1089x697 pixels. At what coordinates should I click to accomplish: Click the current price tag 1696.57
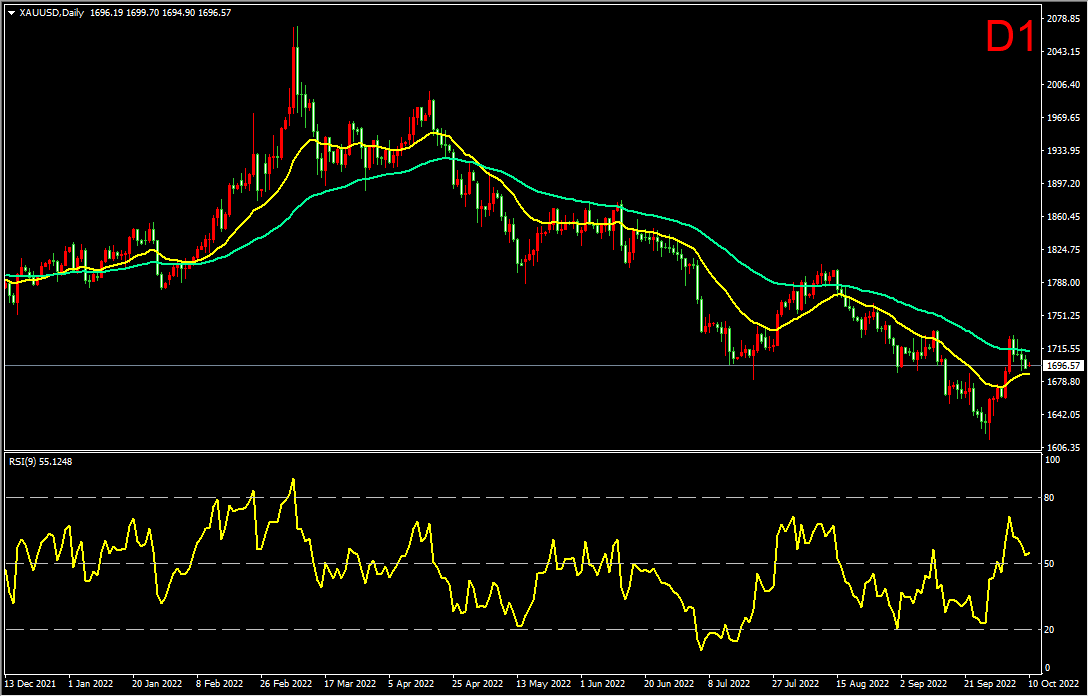tap(1063, 365)
